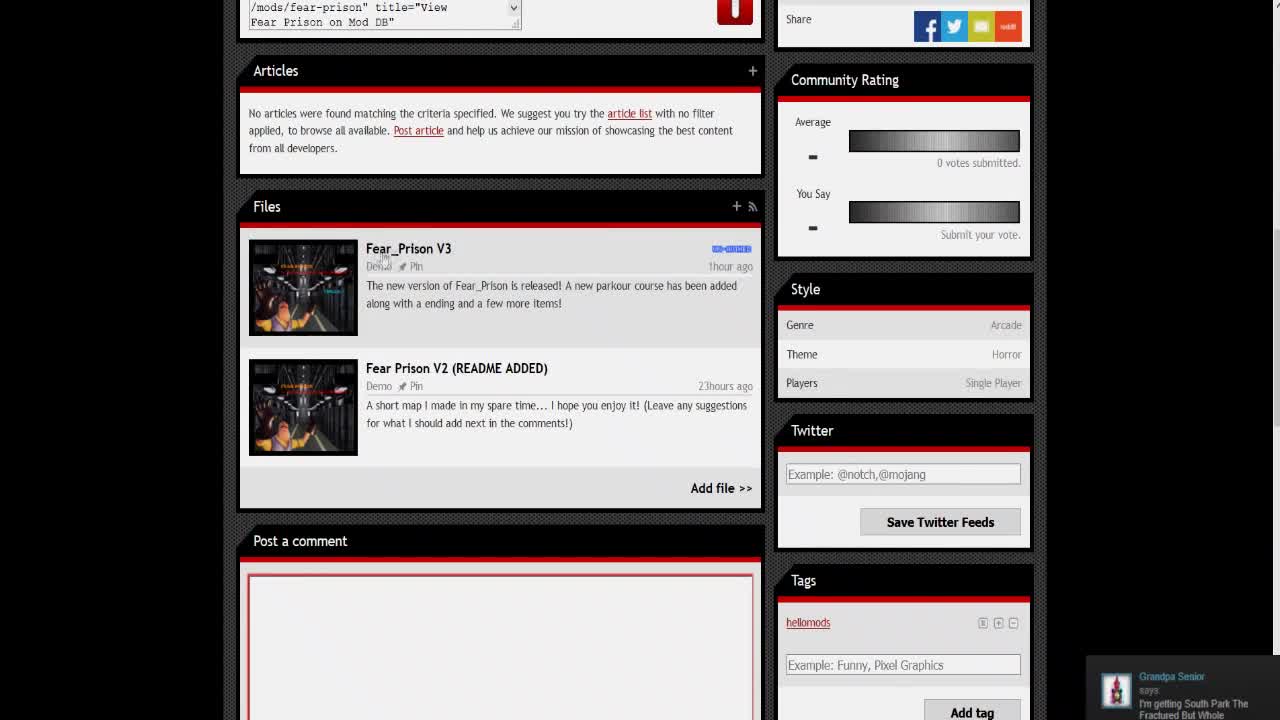
Task: Open the Files RSS feed icon
Action: (753, 207)
